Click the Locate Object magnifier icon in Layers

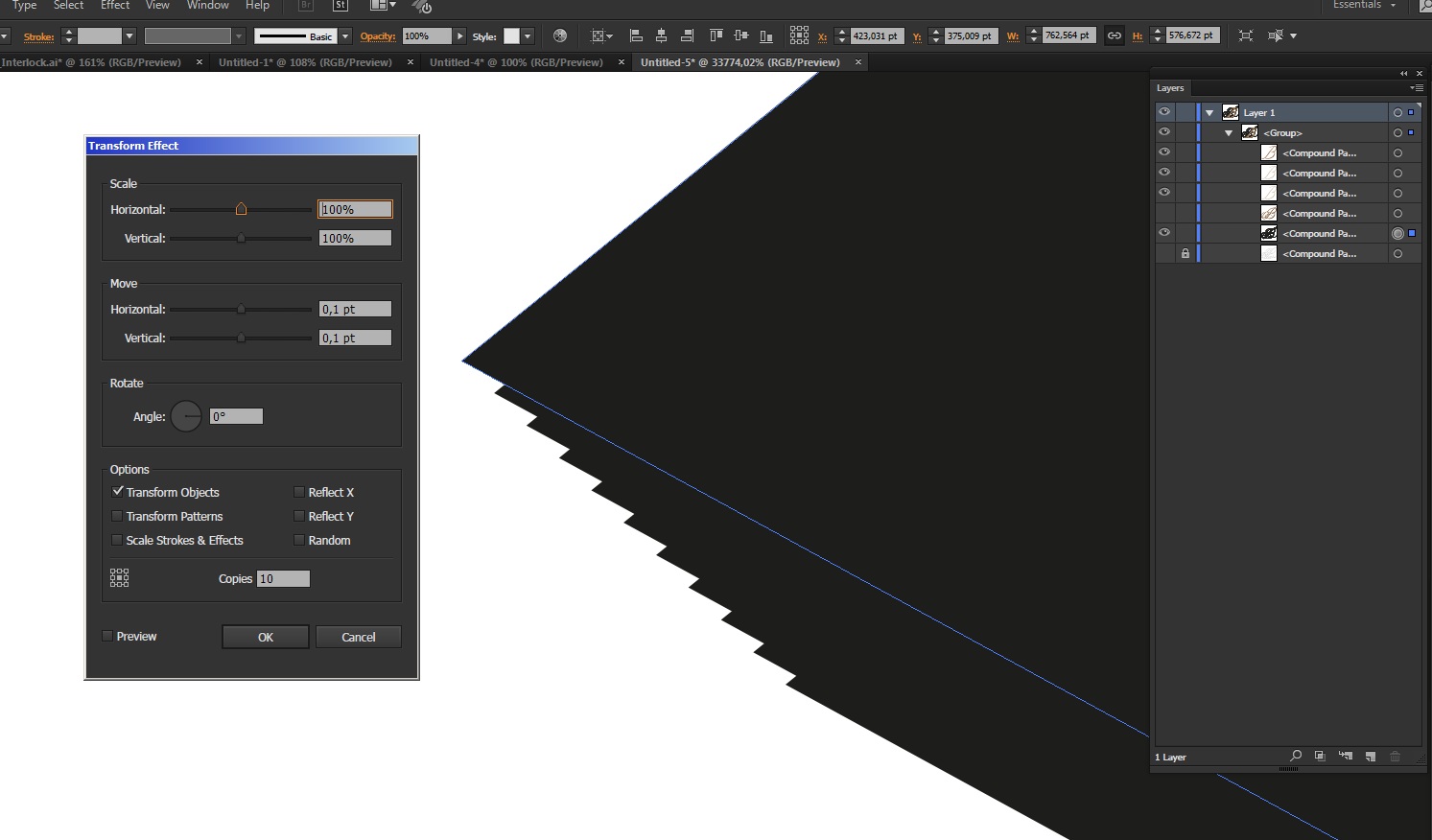[x=1296, y=757]
